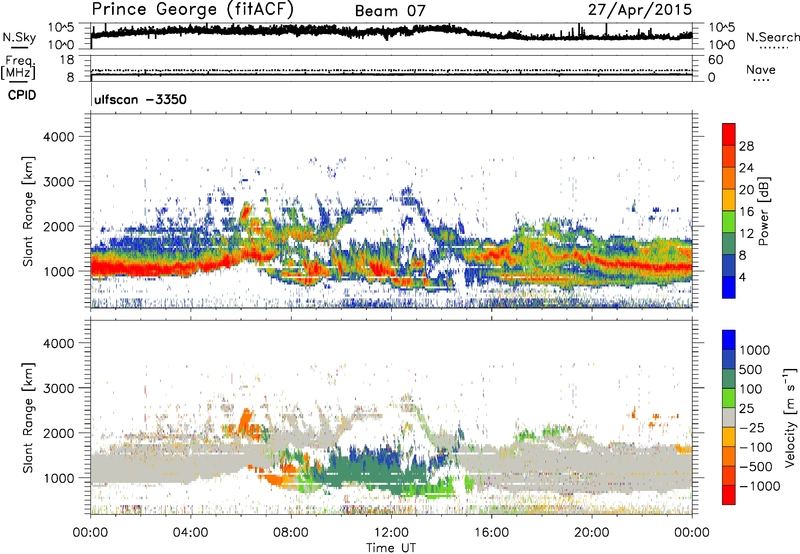Click the 'Nave' legend label
Image resolution: width=800 pixels, height=554 pixels.
point(760,69)
